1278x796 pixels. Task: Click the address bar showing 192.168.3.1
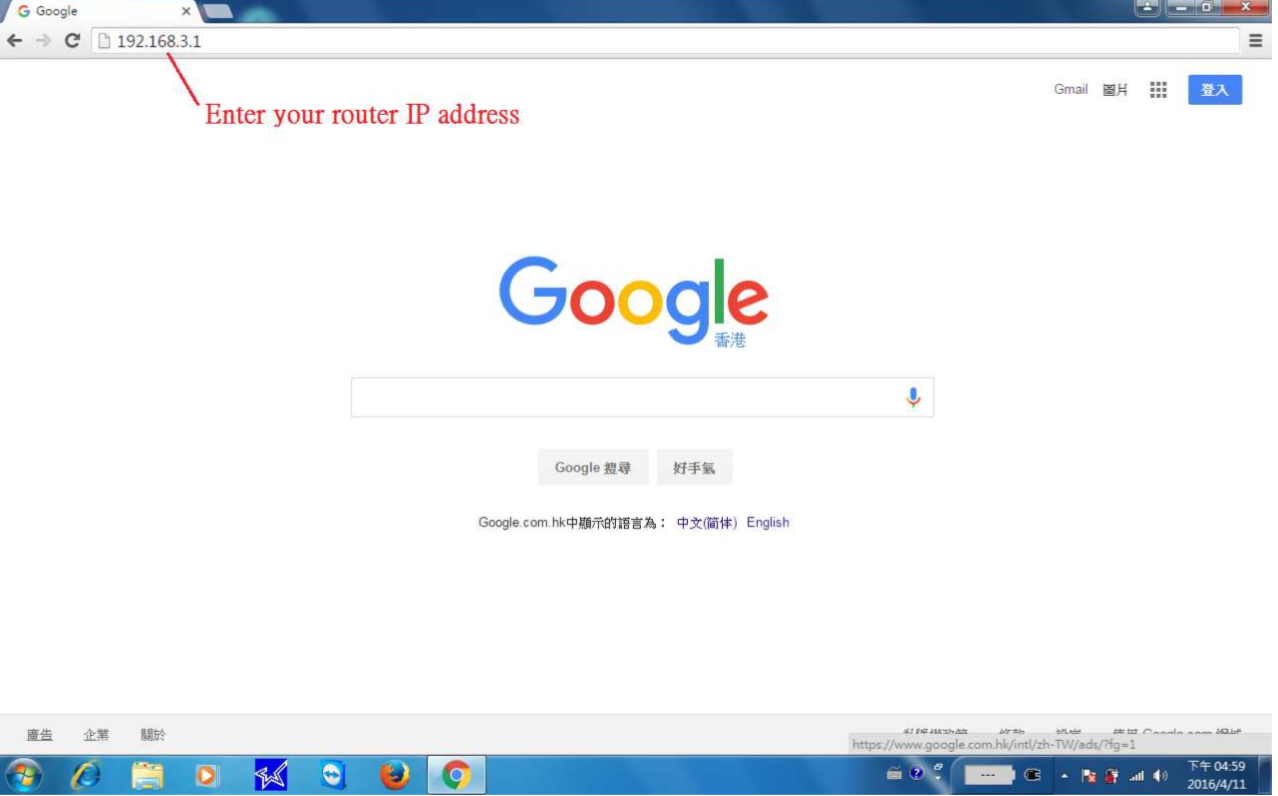pyautogui.click(x=666, y=41)
